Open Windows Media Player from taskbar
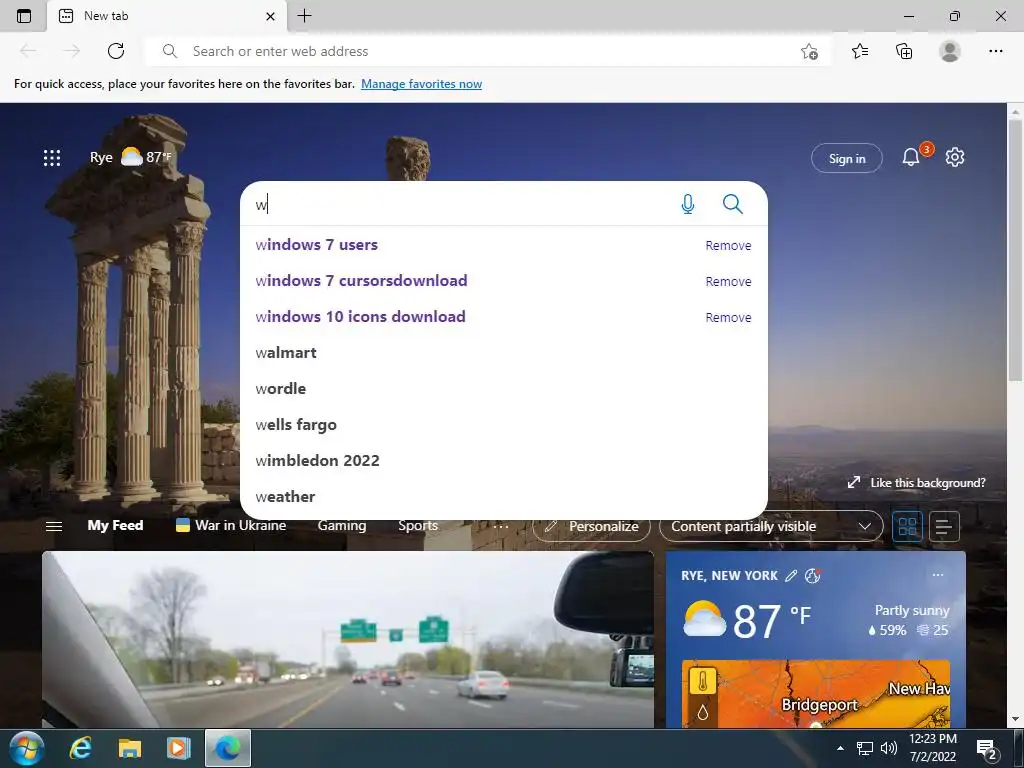This screenshot has width=1024, height=768. pyautogui.click(x=178, y=748)
